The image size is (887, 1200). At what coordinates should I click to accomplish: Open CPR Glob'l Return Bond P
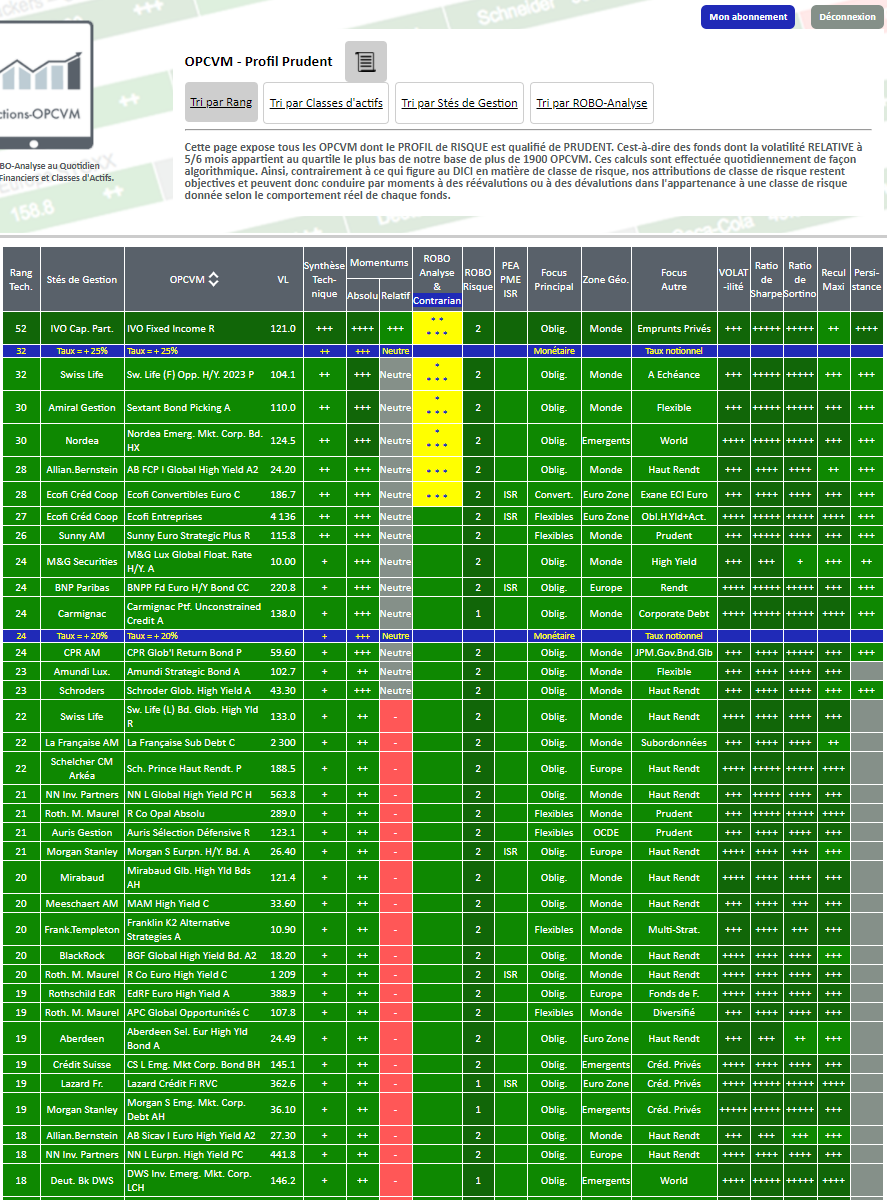[x=186, y=653]
